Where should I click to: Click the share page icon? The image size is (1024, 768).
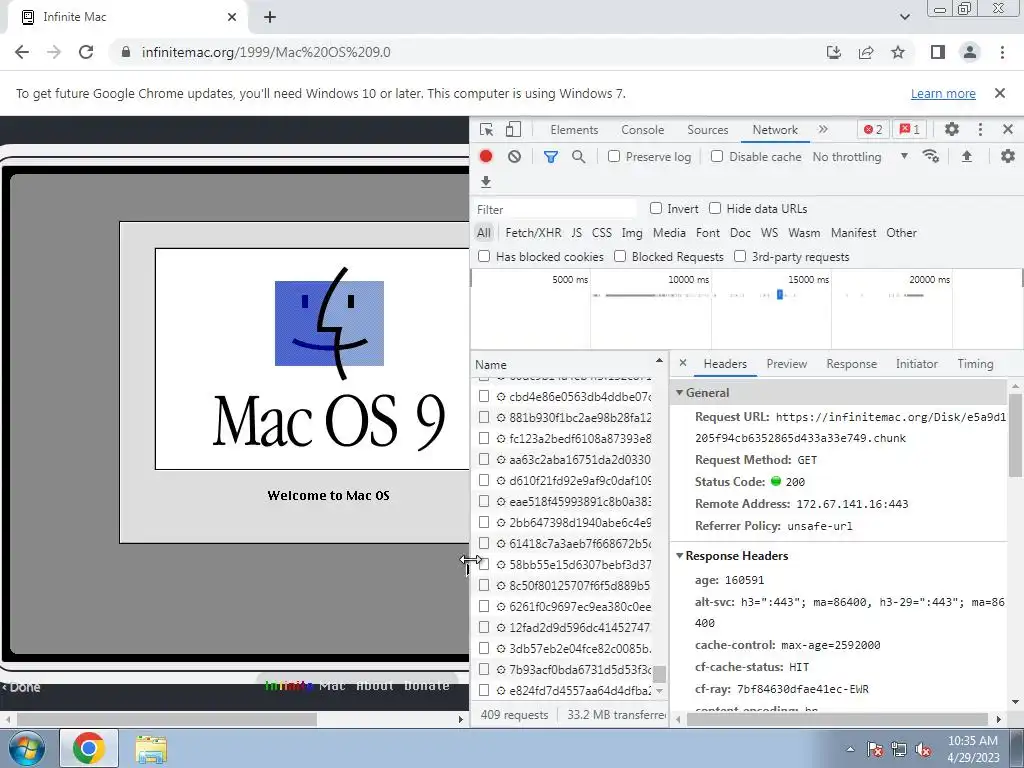tap(866, 52)
